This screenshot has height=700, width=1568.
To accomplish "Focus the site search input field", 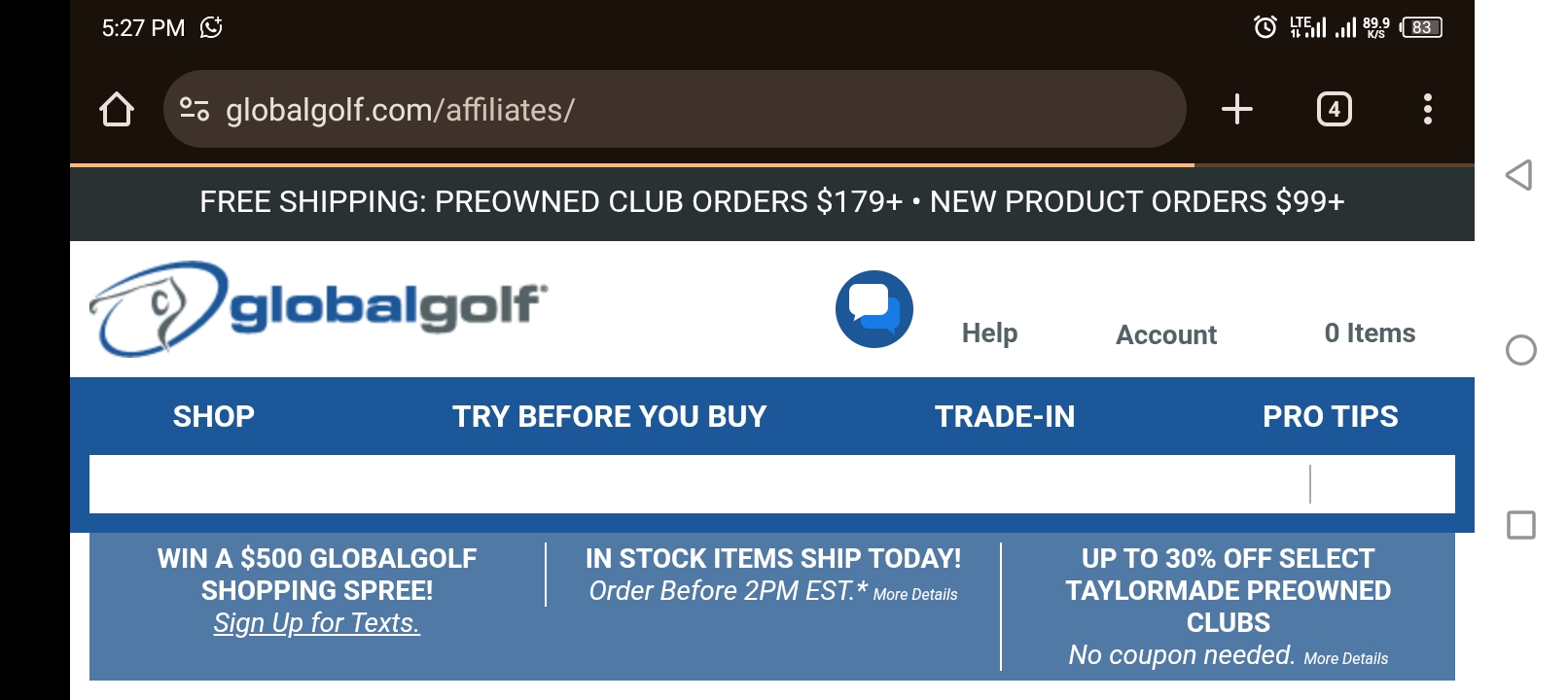I will [699, 484].
